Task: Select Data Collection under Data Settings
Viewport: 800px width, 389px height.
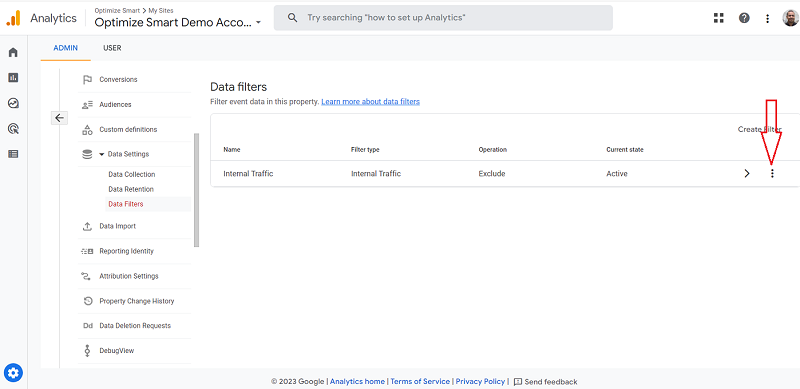Action: pos(132,175)
